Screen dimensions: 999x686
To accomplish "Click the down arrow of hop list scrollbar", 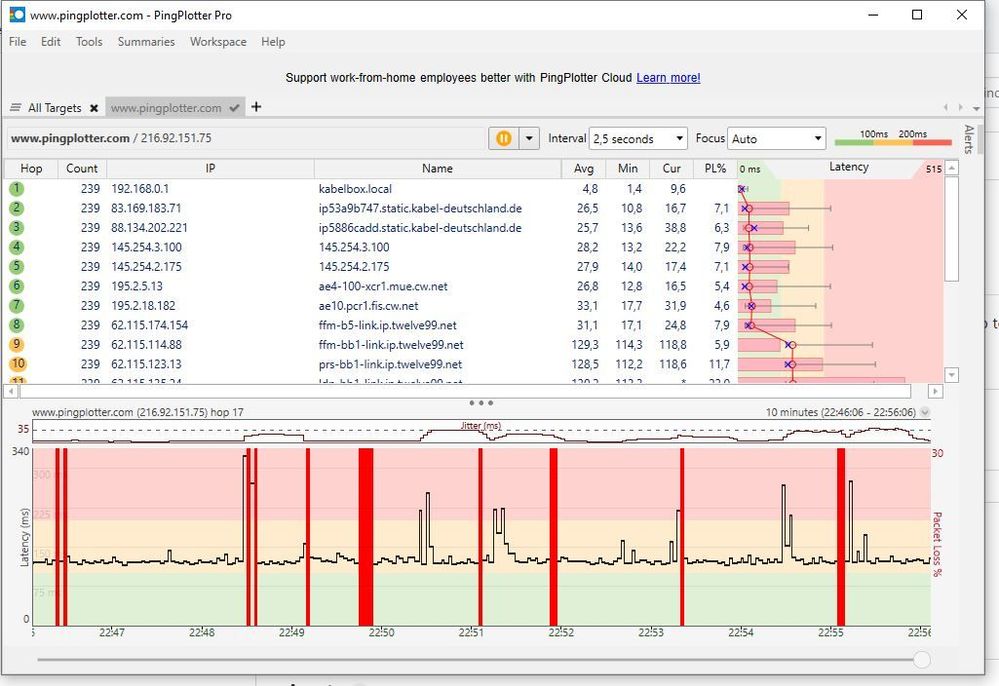I will [951, 375].
